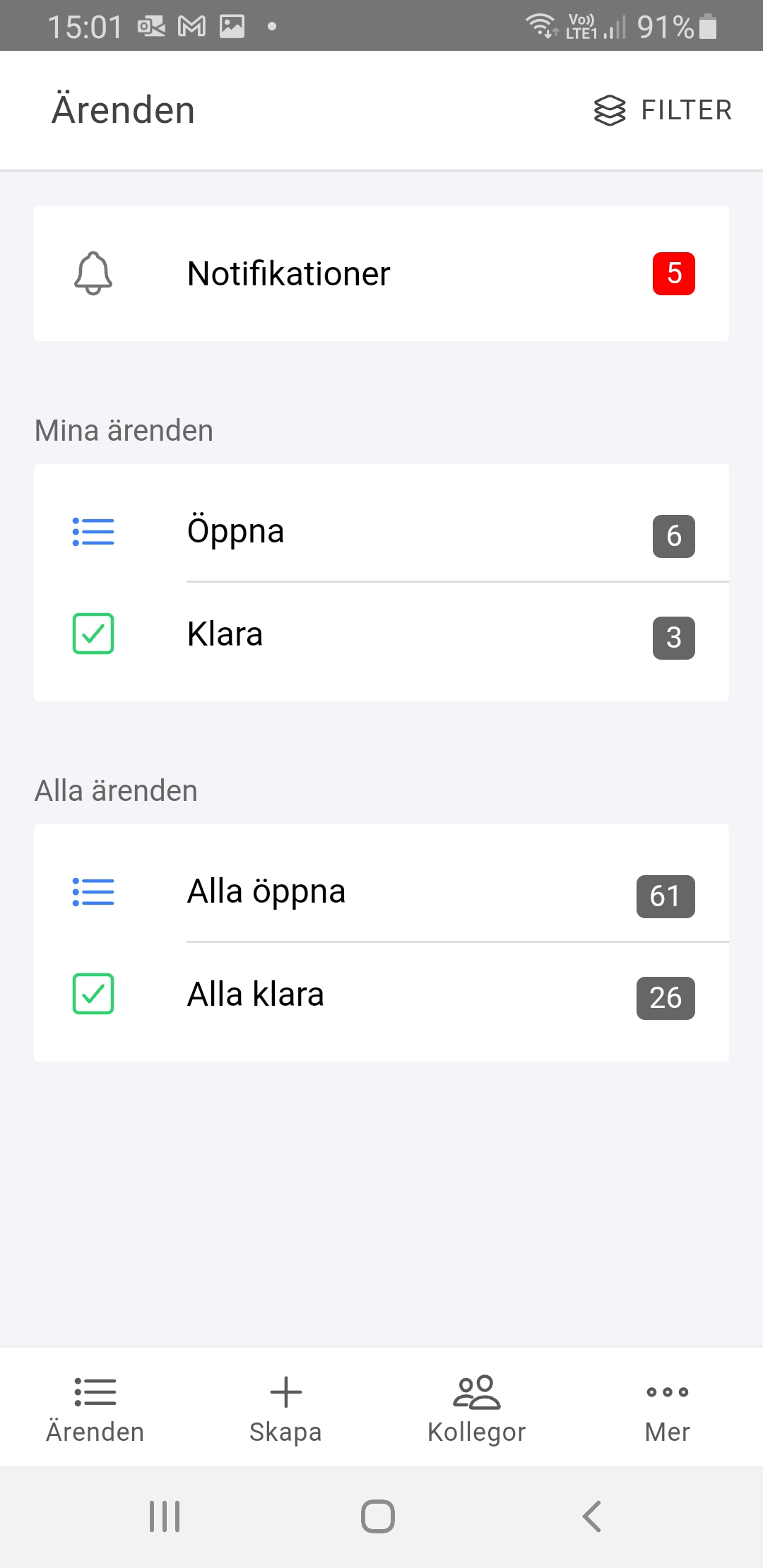This screenshot has height=1568, width=763.
Task: Tap the notification bell icon
Action: click(x=93, y=273)
